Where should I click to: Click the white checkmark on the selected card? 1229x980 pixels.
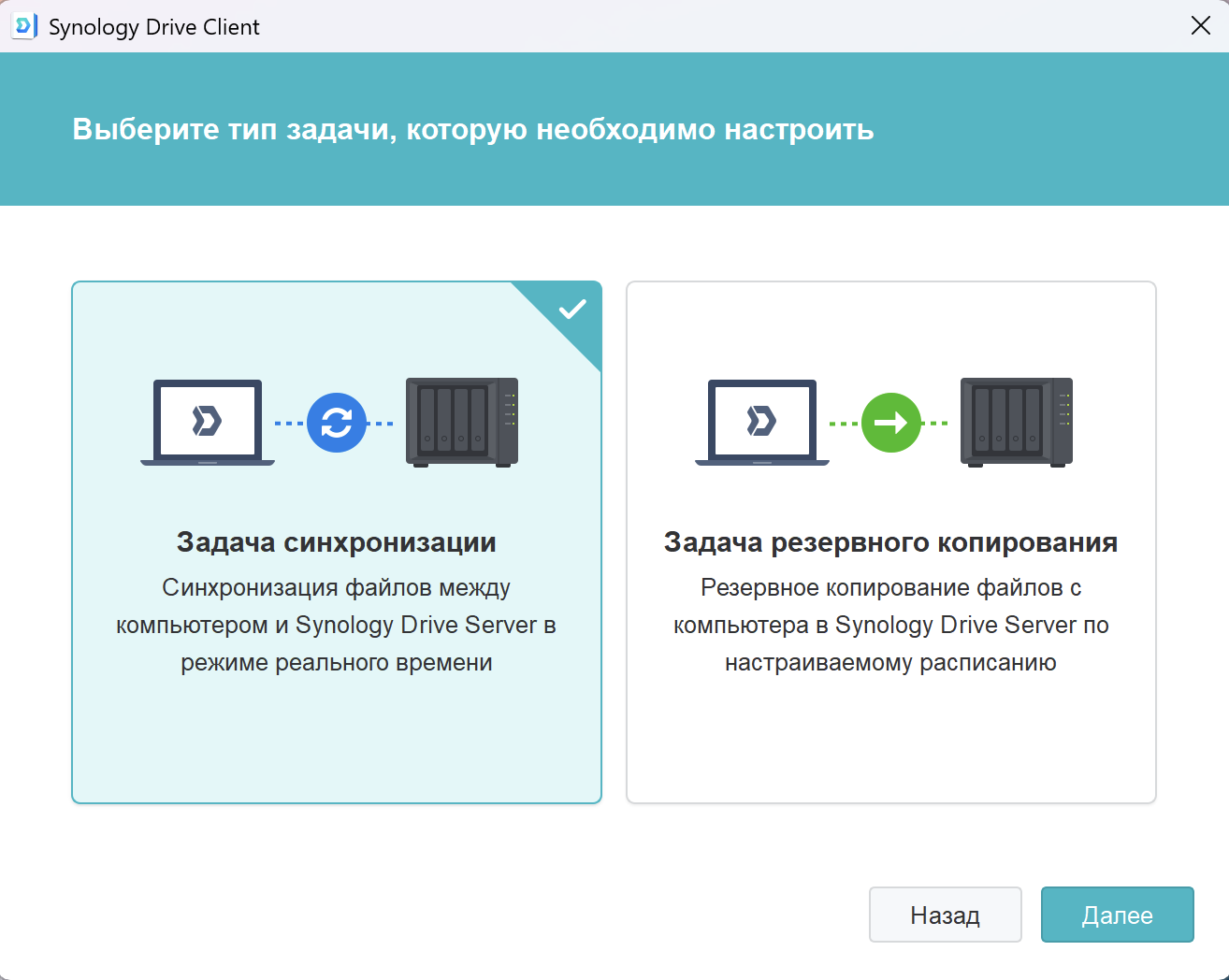click(572, 309)
